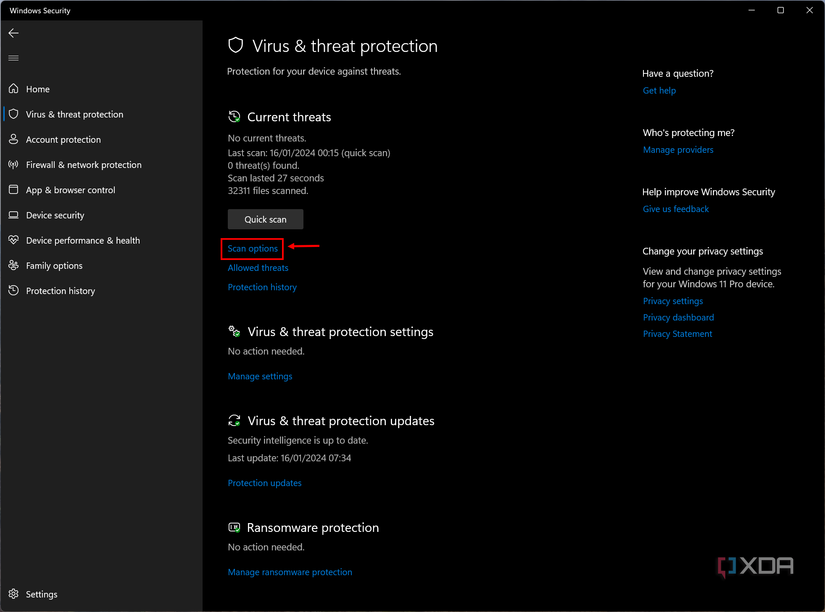Close the Windows Security window

[x=810, y=10]
